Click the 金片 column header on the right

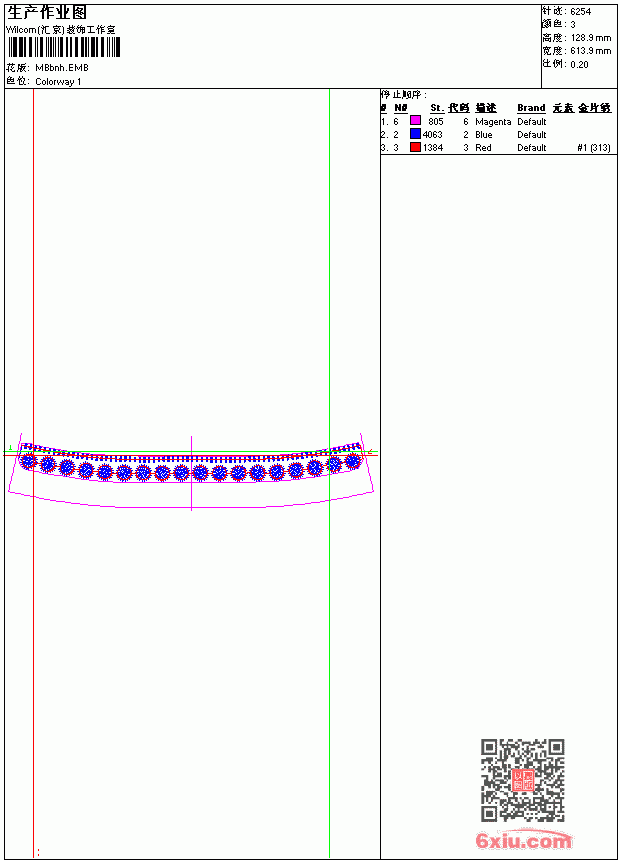coord(594,108)
